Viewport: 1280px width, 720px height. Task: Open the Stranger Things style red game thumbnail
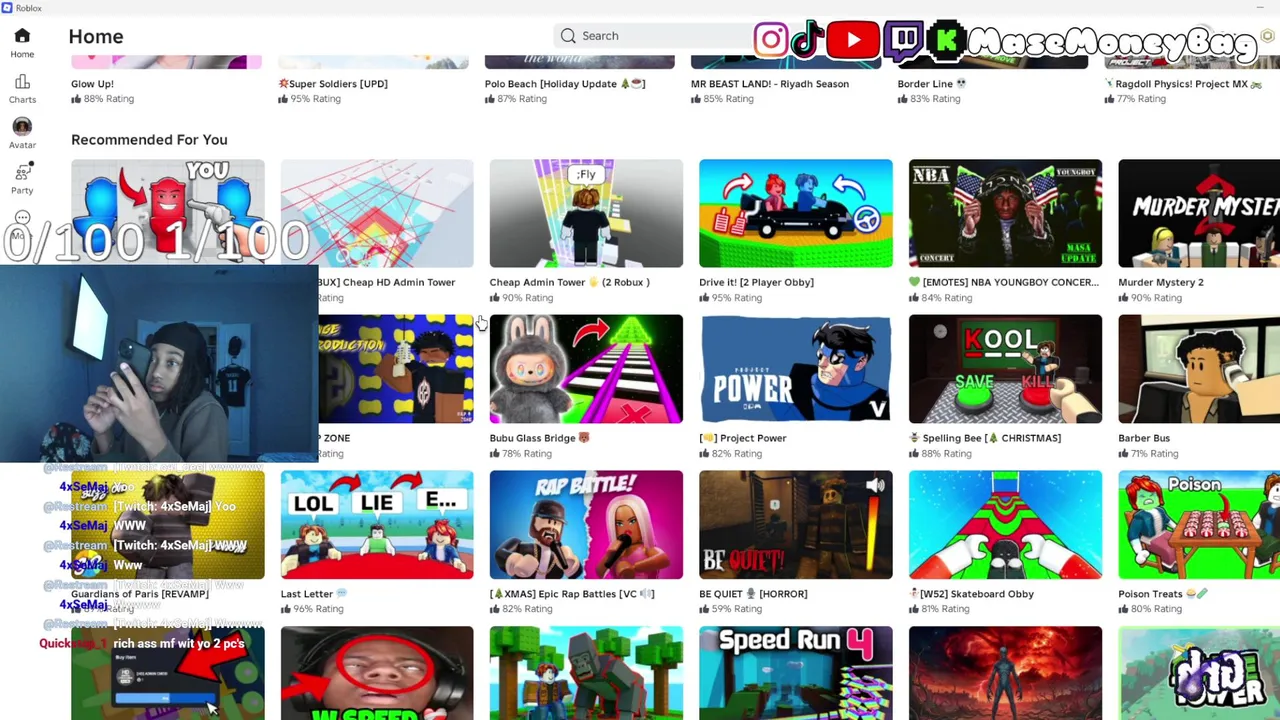pyautogui.click(x=1005, y=673)
